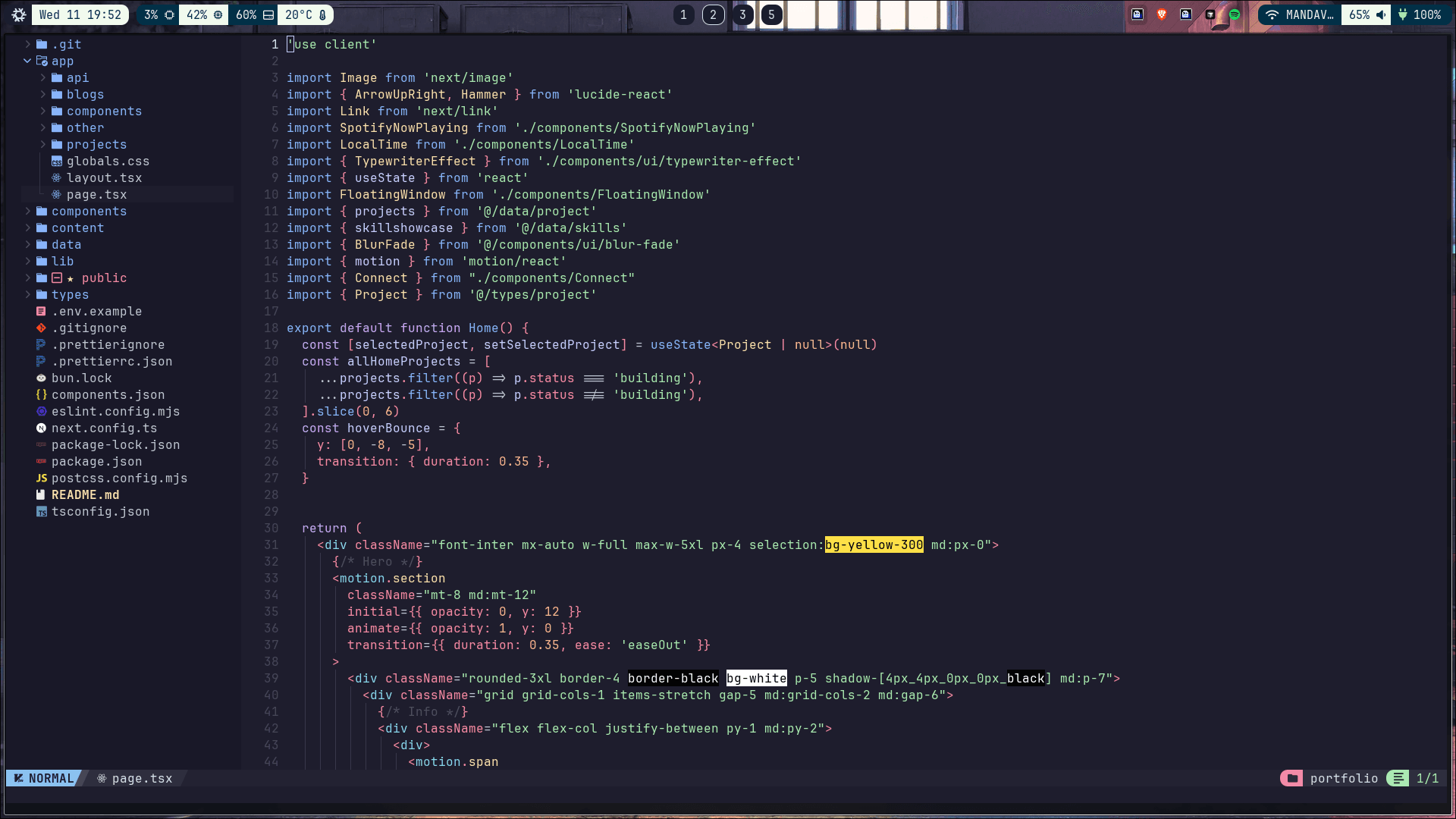The height and width of the screenshot is (819, 1456).
Task: Click the ghost icon in the system tray
Action: pos(1137,14)
